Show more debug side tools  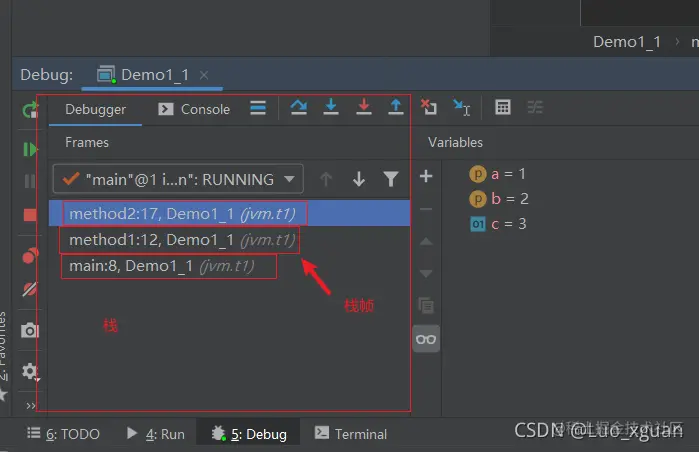coord(30,406)
